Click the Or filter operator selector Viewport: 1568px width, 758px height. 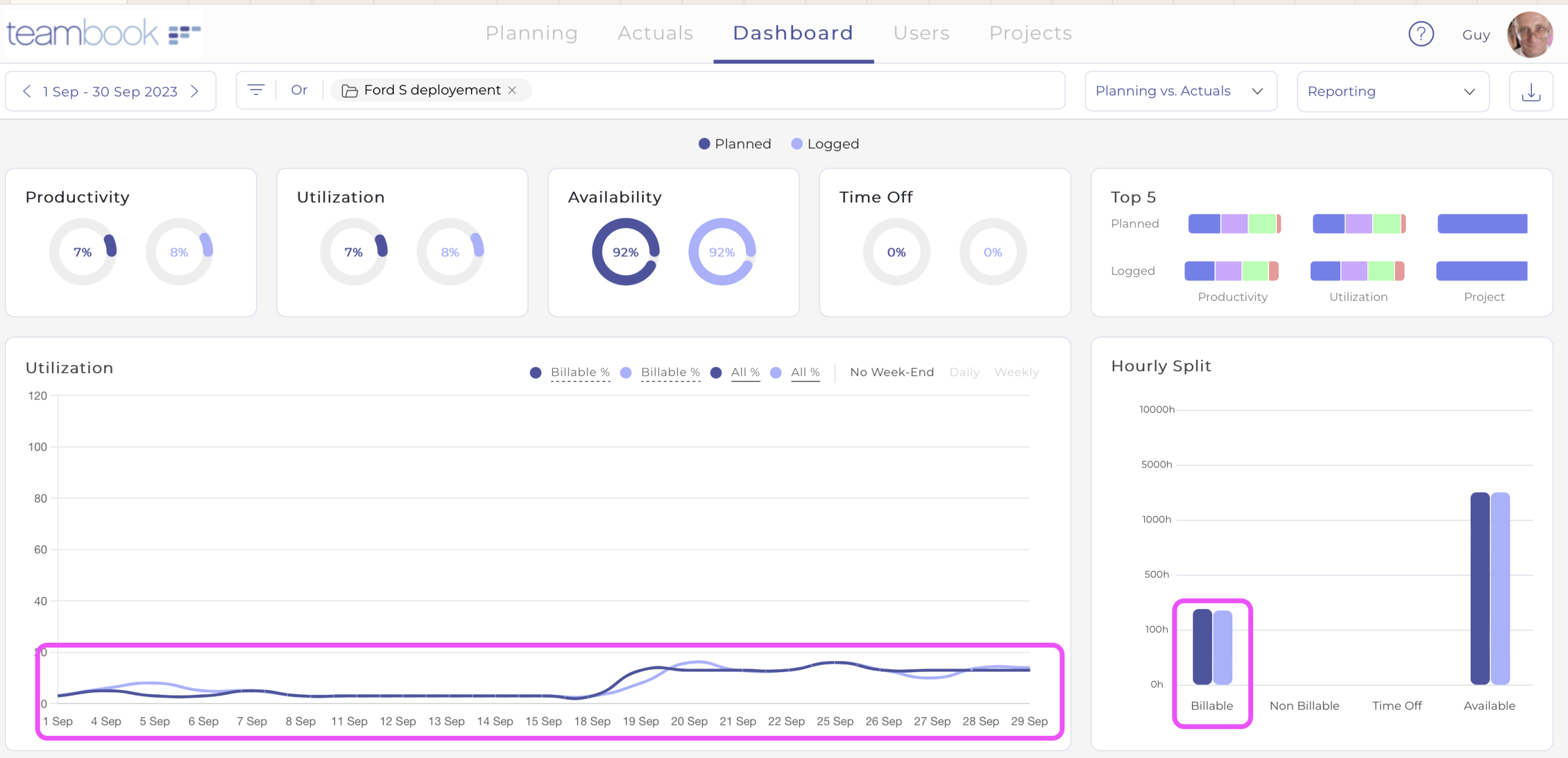pos(299,90)
